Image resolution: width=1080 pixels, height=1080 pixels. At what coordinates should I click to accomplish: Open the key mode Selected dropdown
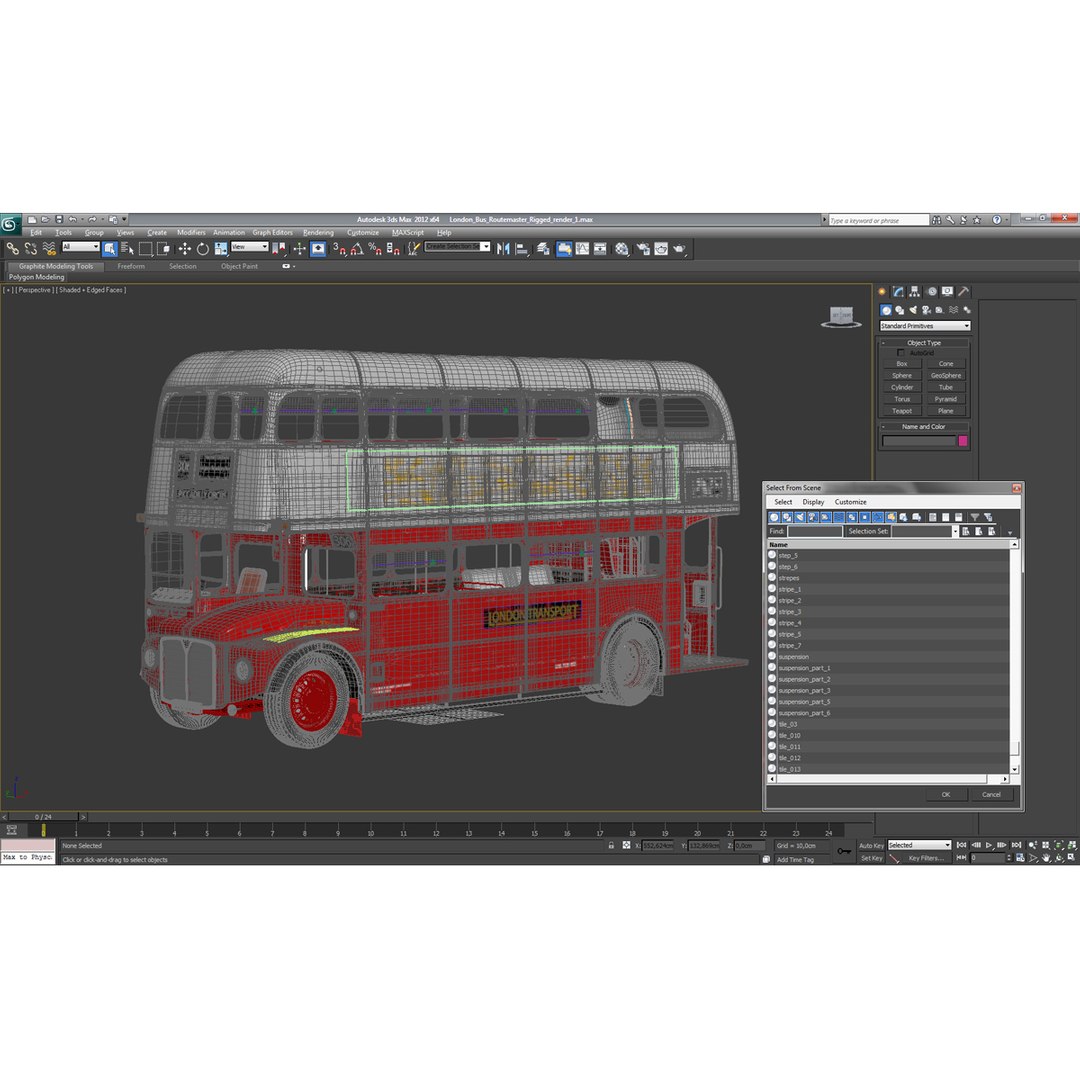[x=919, y=845]
